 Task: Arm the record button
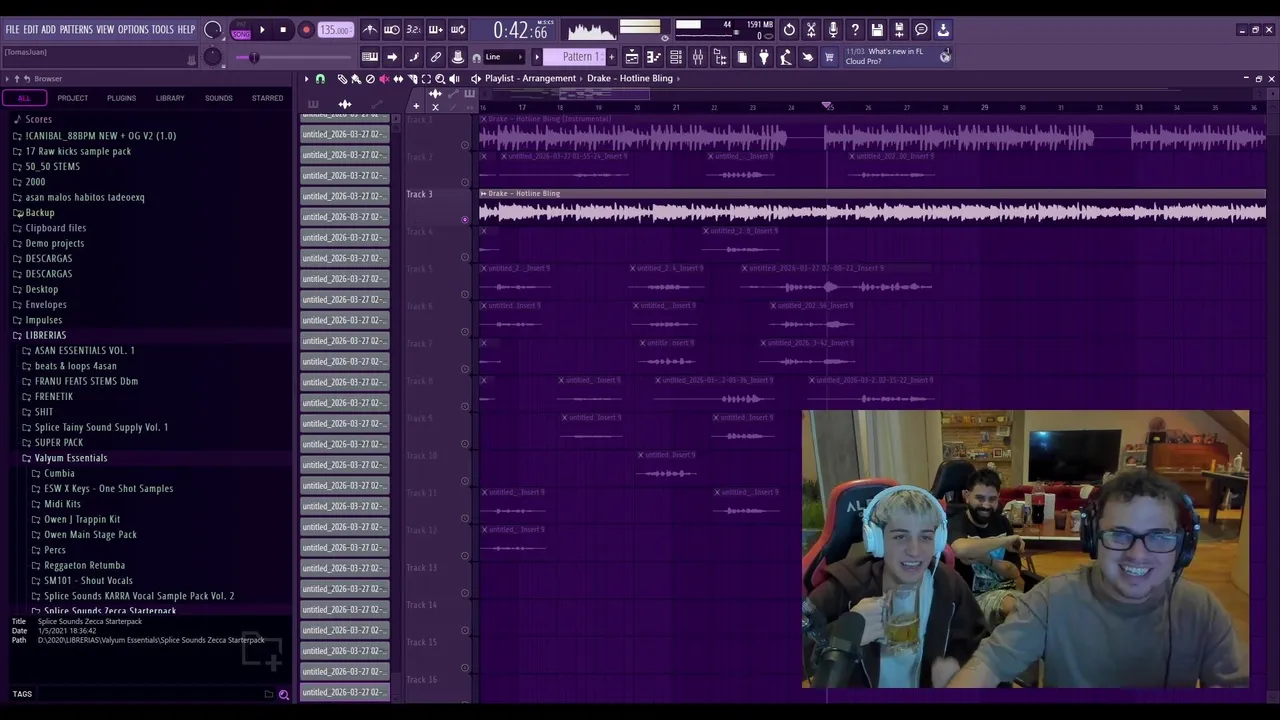[x=306, y=30]
